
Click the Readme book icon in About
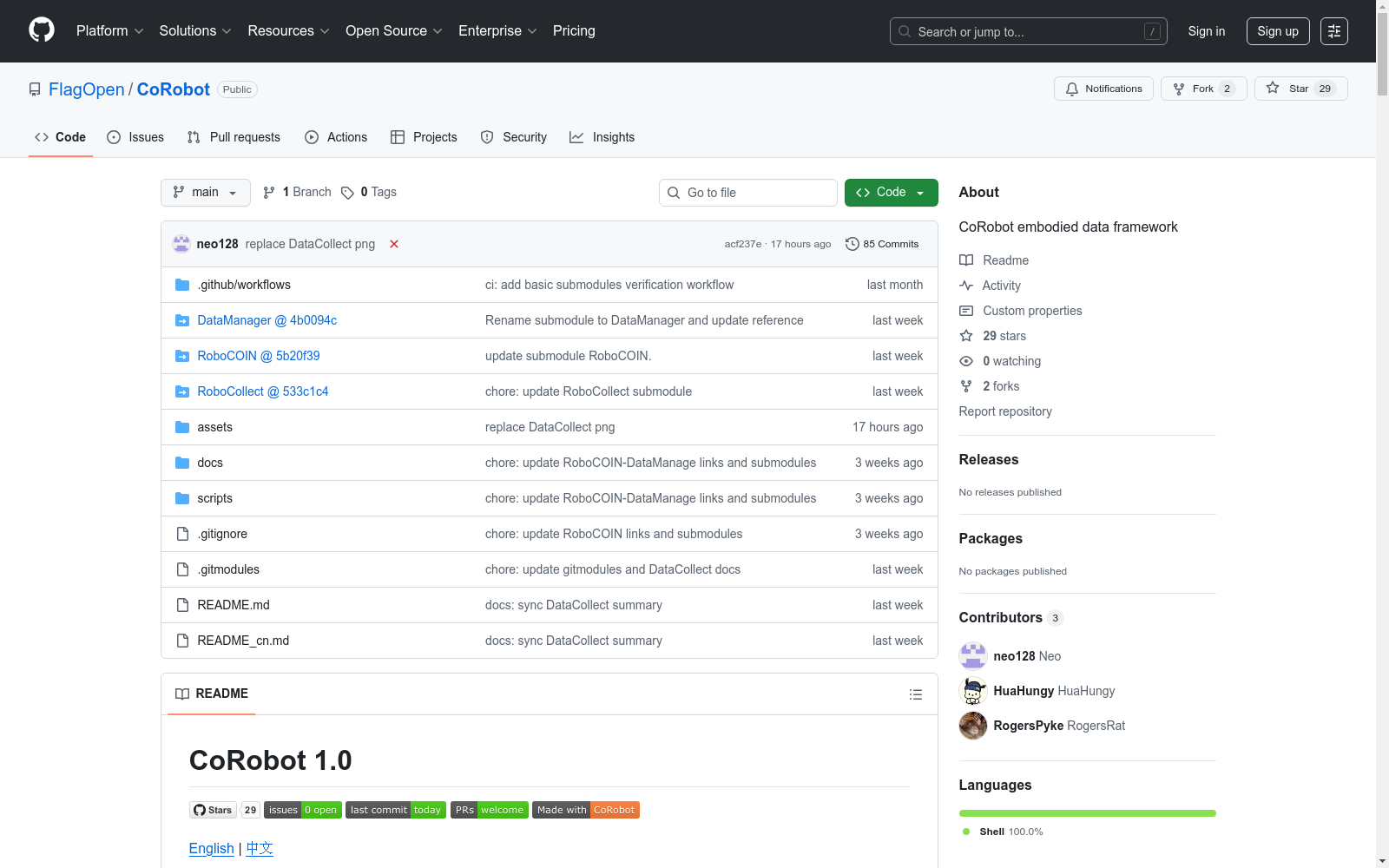tap(966, 260)
